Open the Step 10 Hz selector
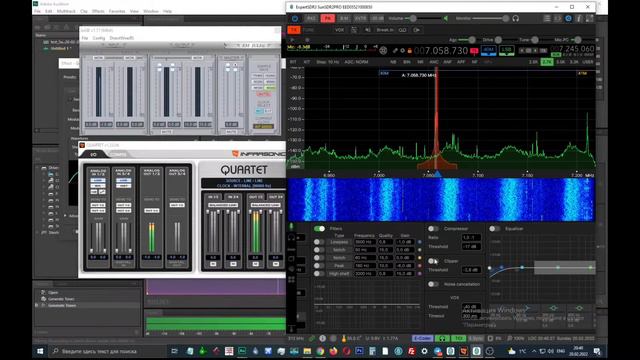This screenshot has height=360, width=640. [328, 62]
